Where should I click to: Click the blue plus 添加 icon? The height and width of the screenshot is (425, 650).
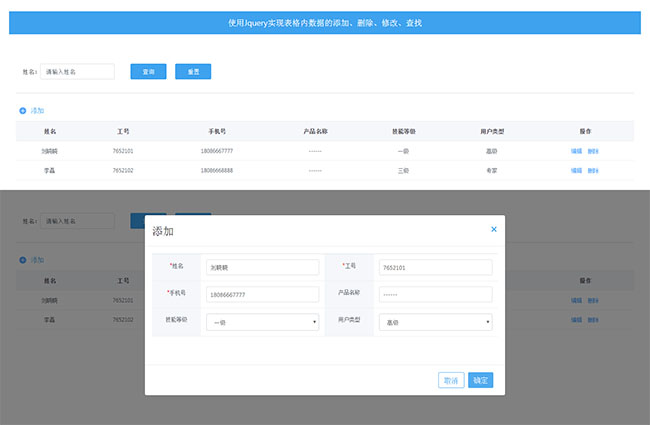point(23,110)
